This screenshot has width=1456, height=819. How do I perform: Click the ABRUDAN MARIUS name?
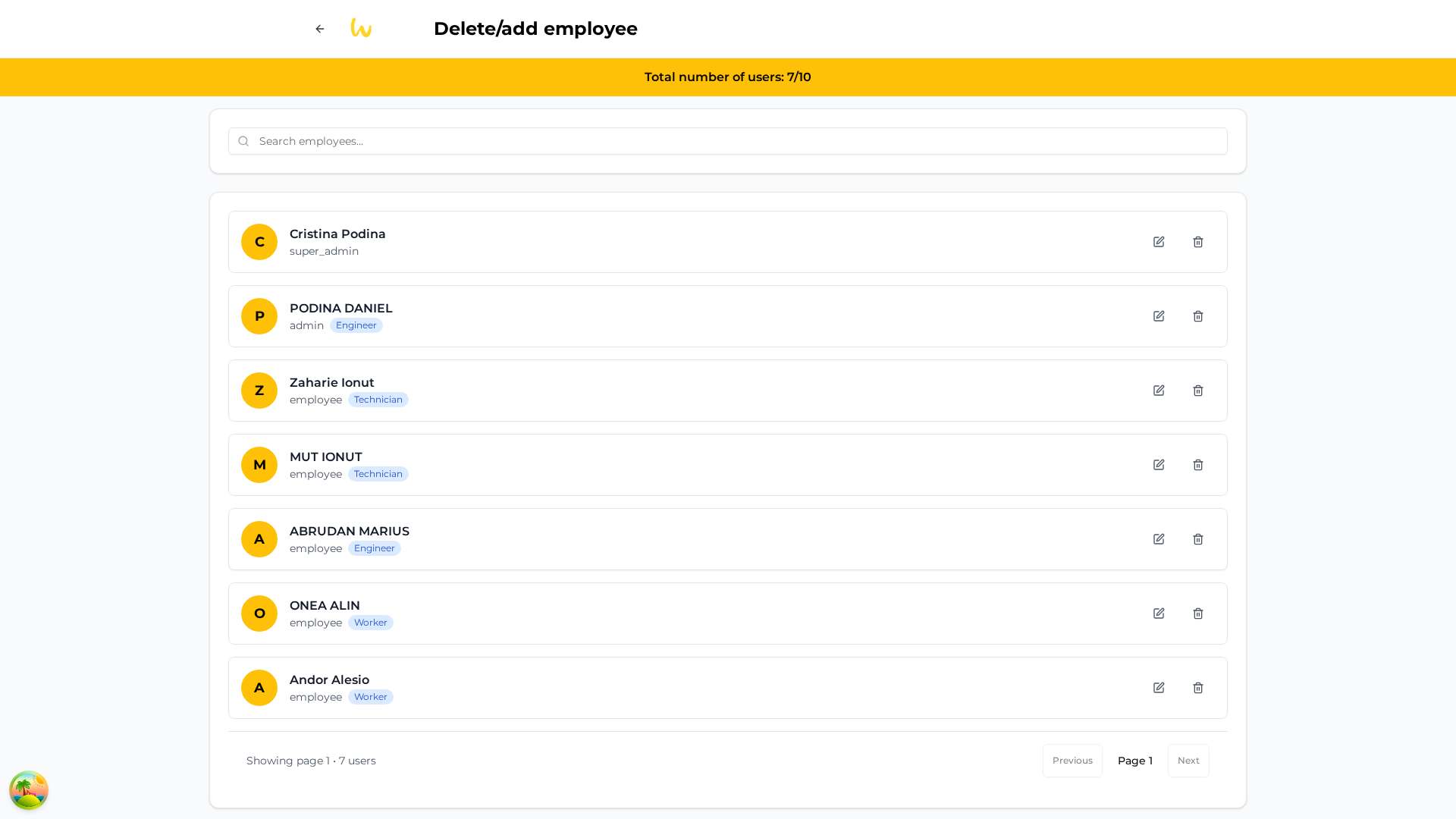[350, 532]
